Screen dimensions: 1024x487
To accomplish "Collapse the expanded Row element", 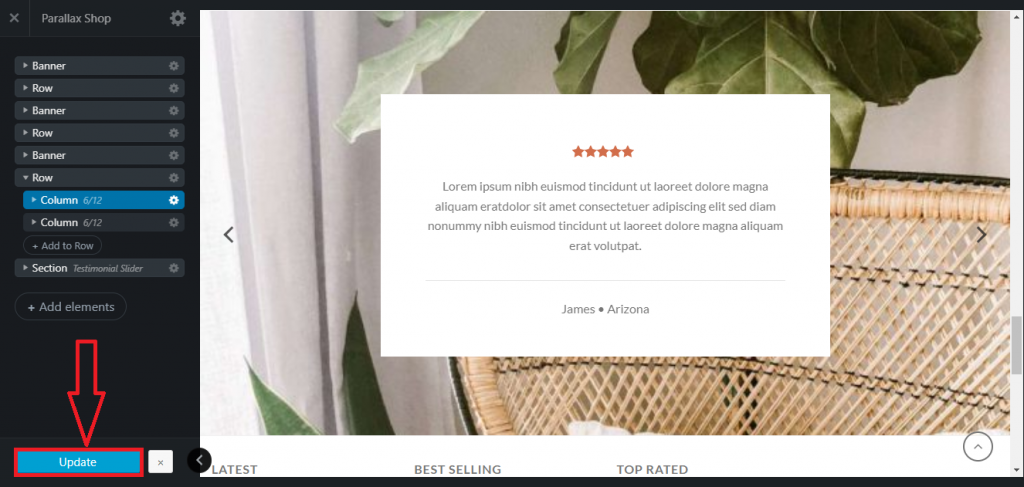I will click(x=25, y=178).
